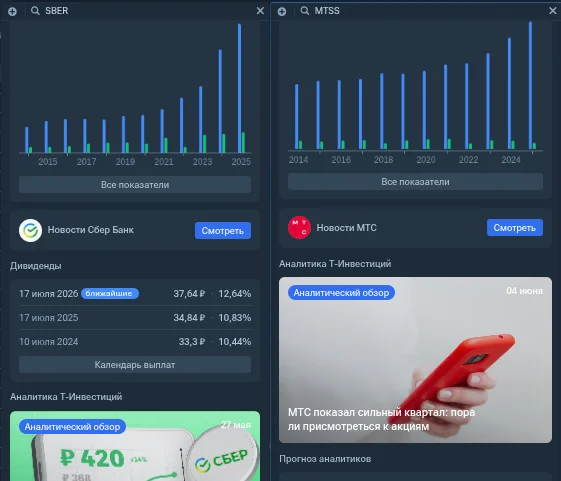Image resolution: width=561 pixels, height=481 pixels.
Task: Click MTS article title text
Action: click(x=381, y=419)
